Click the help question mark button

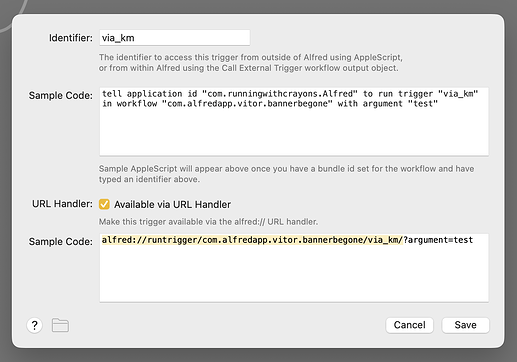pyautogui.click(x=34, y=325)
